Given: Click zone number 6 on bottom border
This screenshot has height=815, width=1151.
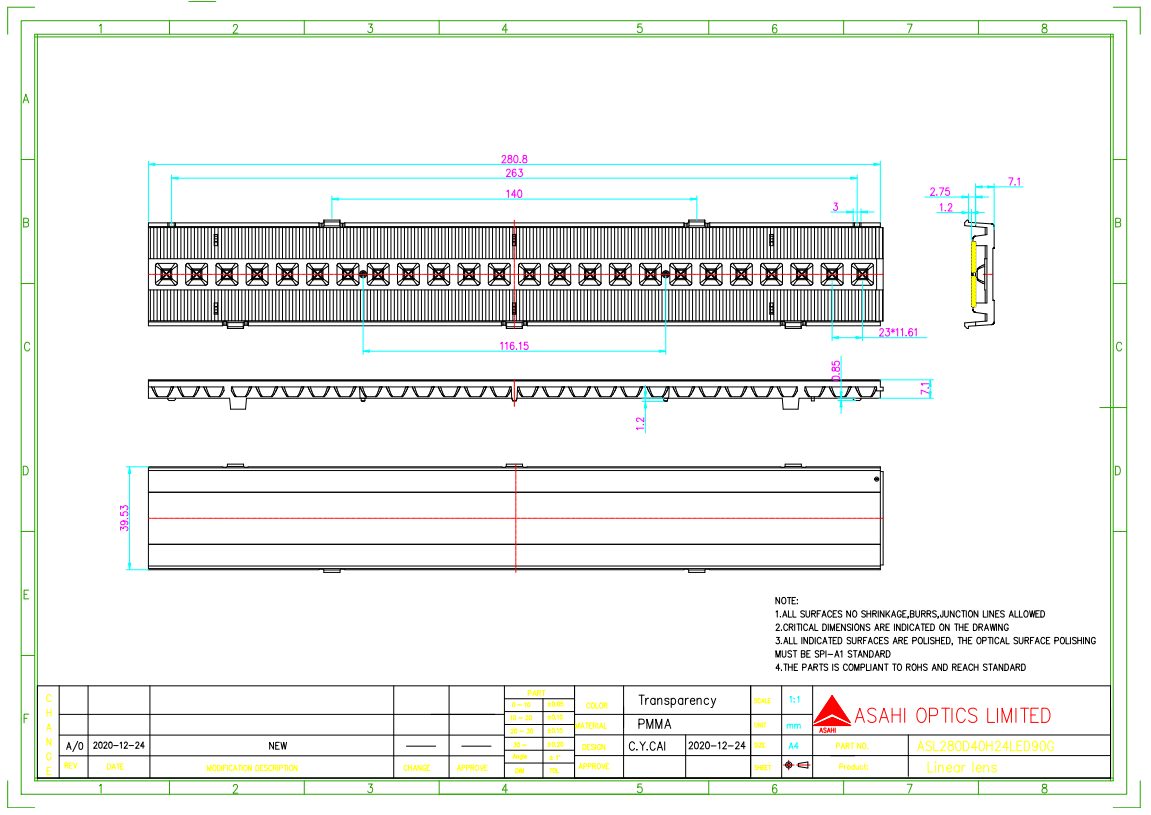Looking at the screenshot, I should click(774, 789).
